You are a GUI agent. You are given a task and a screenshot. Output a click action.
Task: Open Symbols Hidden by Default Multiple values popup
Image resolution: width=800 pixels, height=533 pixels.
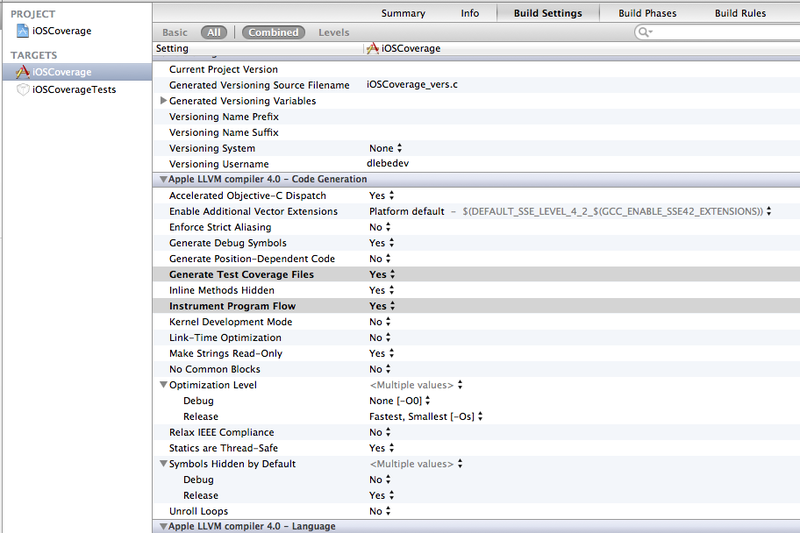416,464
